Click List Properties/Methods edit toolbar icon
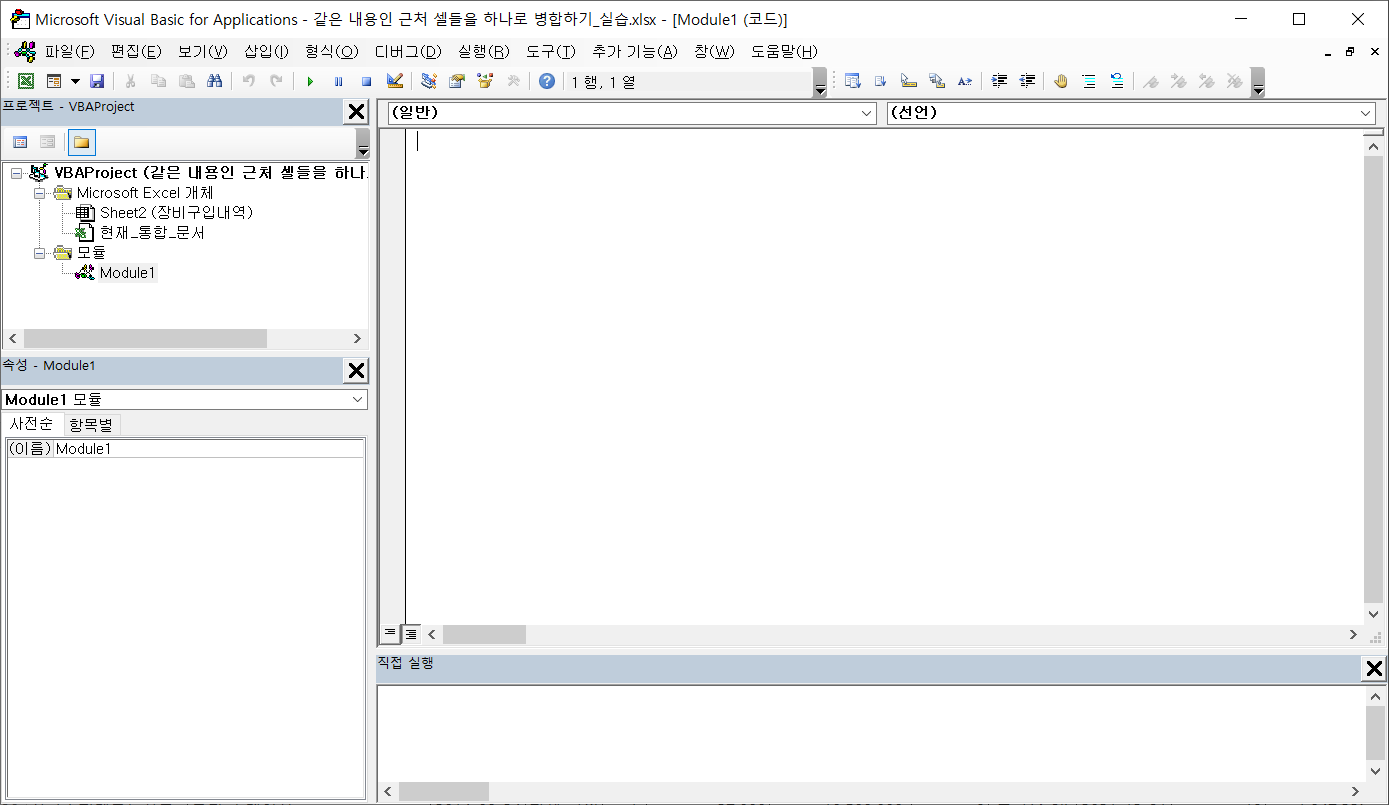 [x=853, y=81]
